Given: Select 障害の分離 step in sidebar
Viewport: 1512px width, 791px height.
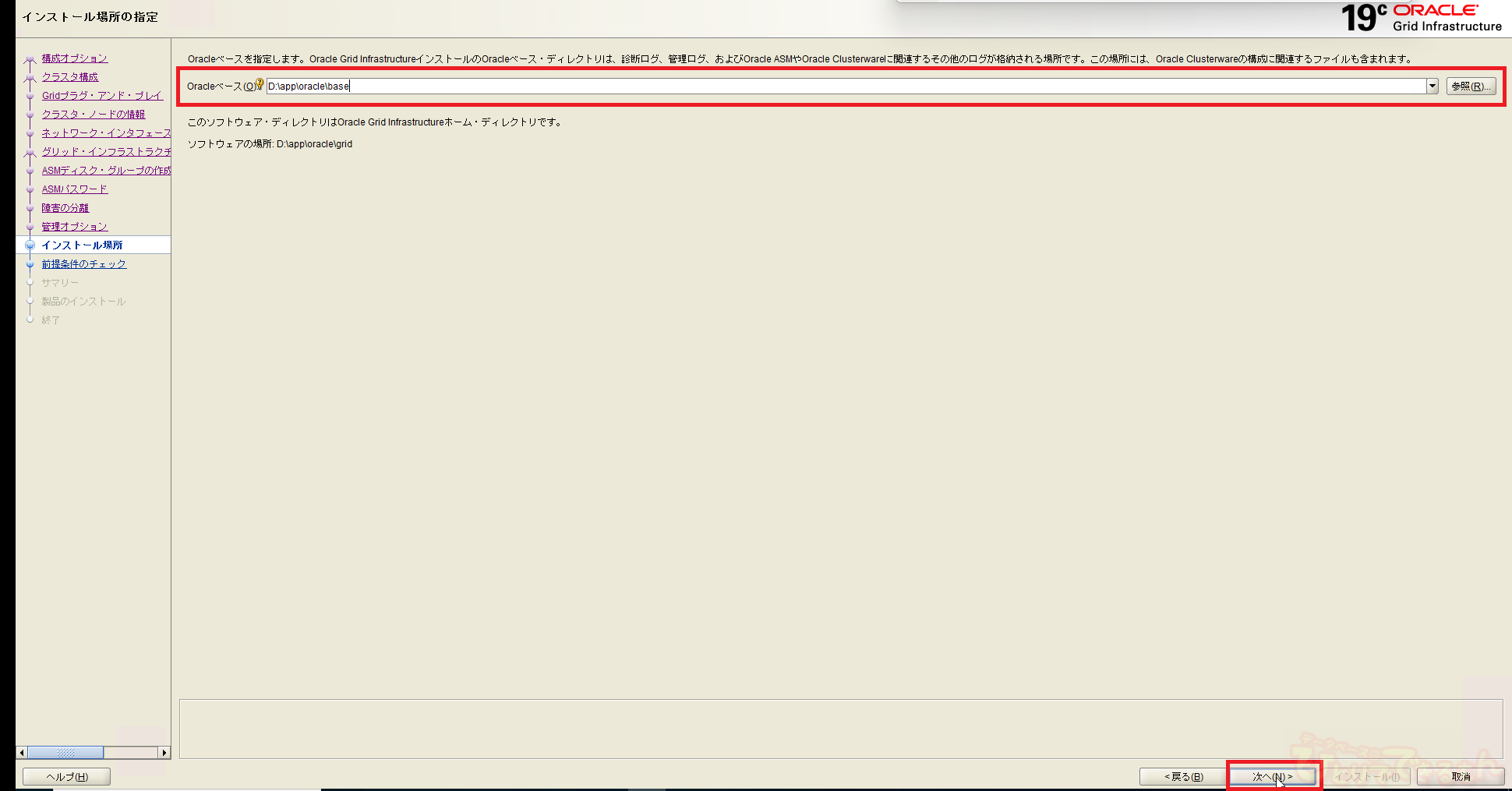Looking at the screenshot, I should click(65, 208).
